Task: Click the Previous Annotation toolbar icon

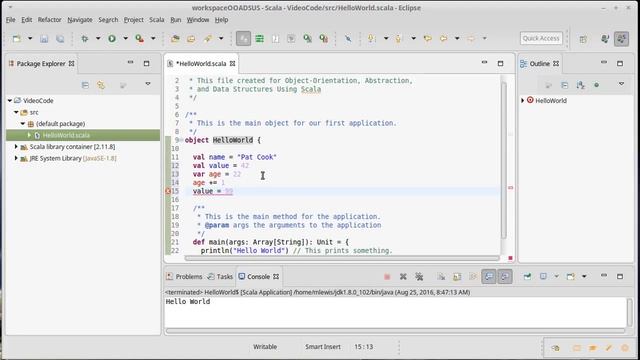Action: [399, 39]
